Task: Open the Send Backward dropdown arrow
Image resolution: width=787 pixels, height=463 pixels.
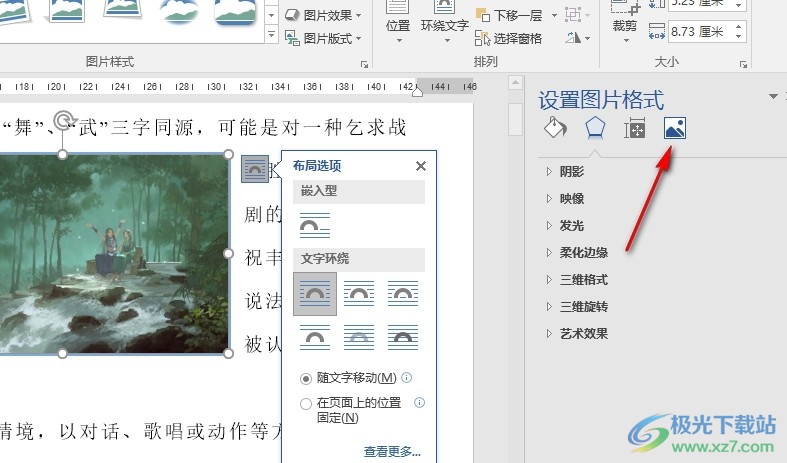Action: point(554,16)
